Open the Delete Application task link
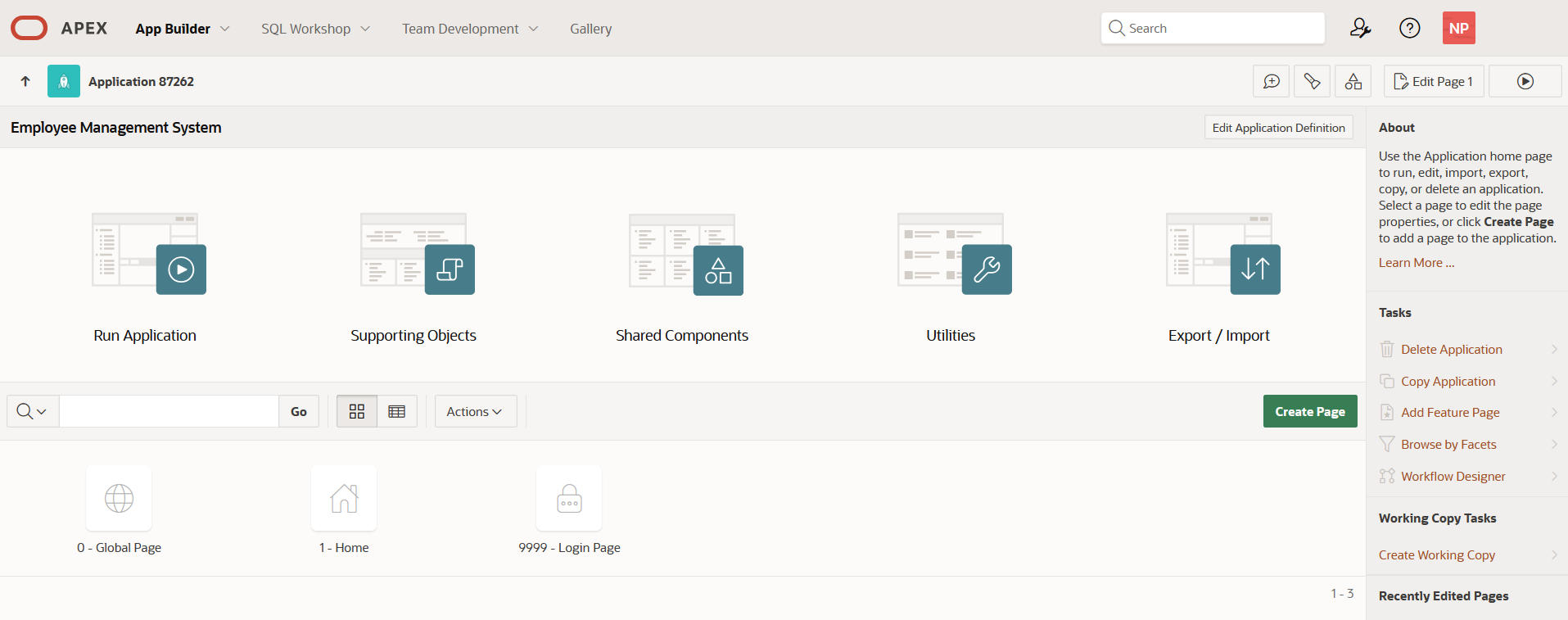Viewport: 1568px width, 620px height. point(1451,350)
